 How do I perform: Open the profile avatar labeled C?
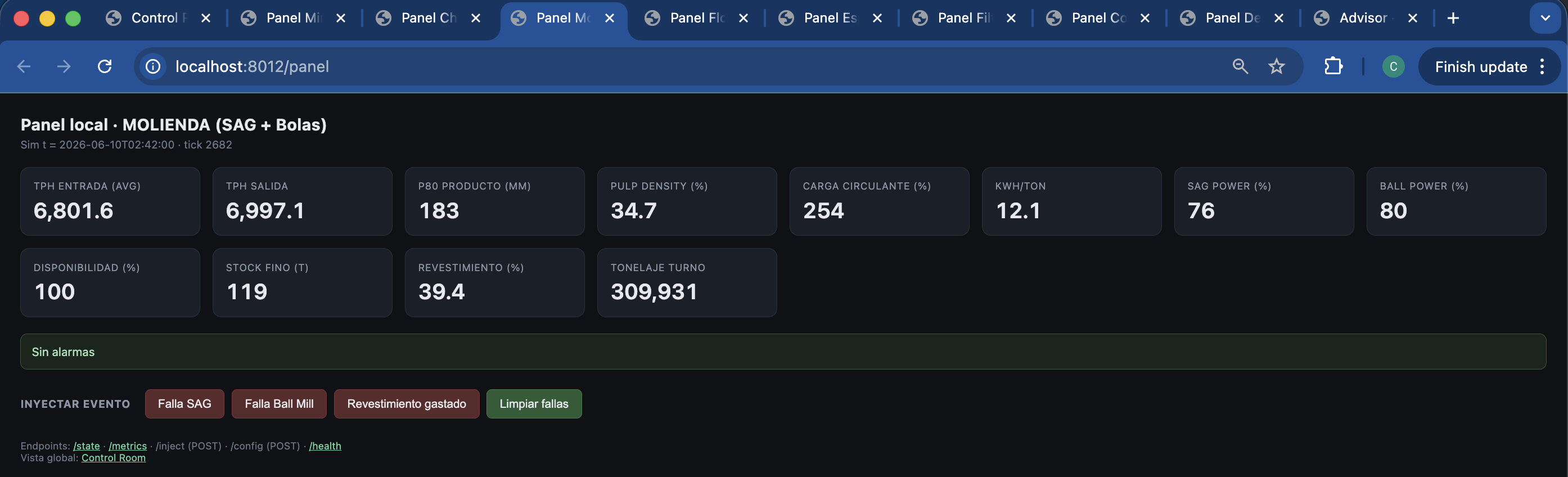pos(1393,66)
